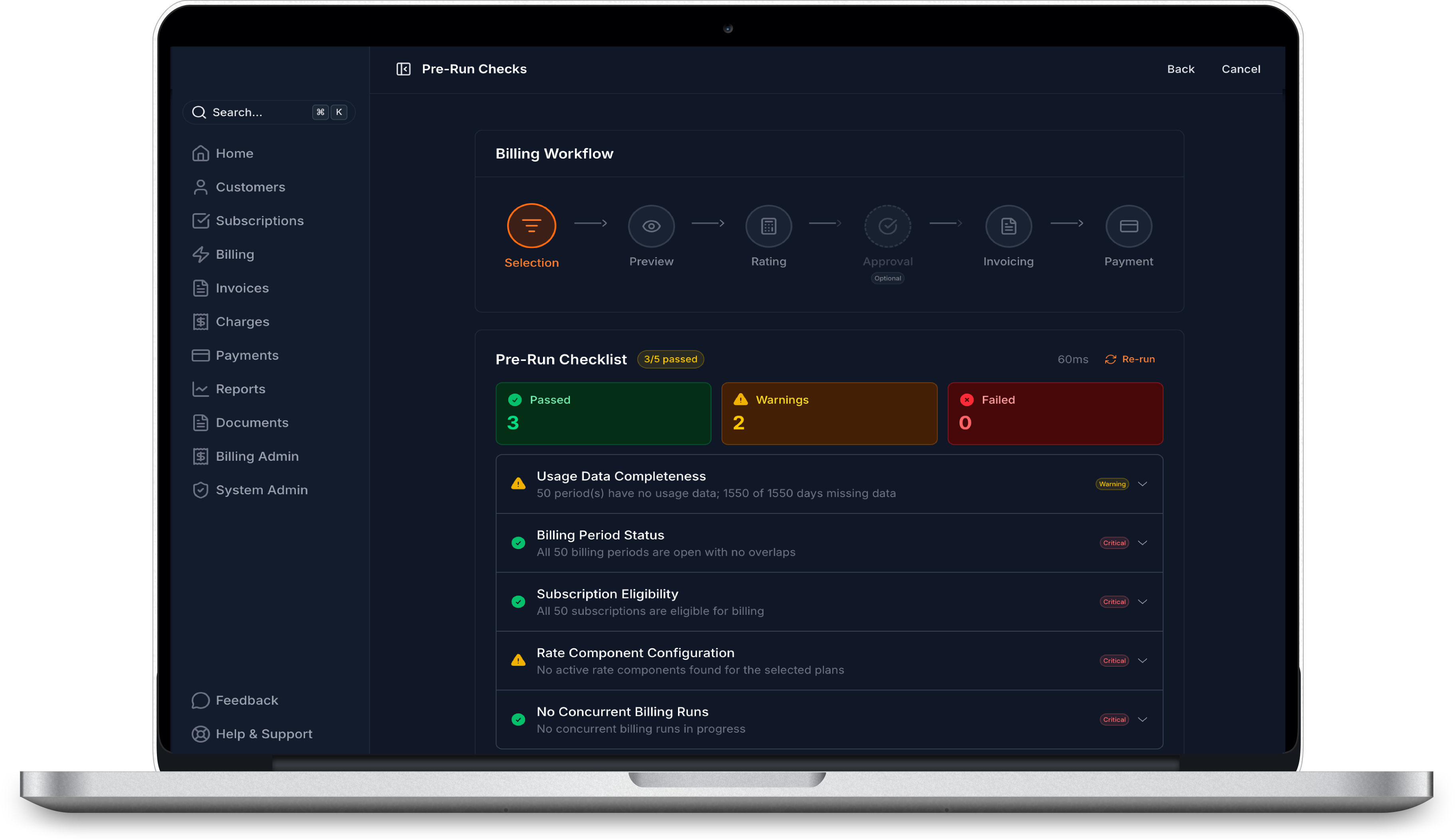Click the Rating step in Billing Workflow
This screenshot has height=840, width=1455.
coord(769,226)
